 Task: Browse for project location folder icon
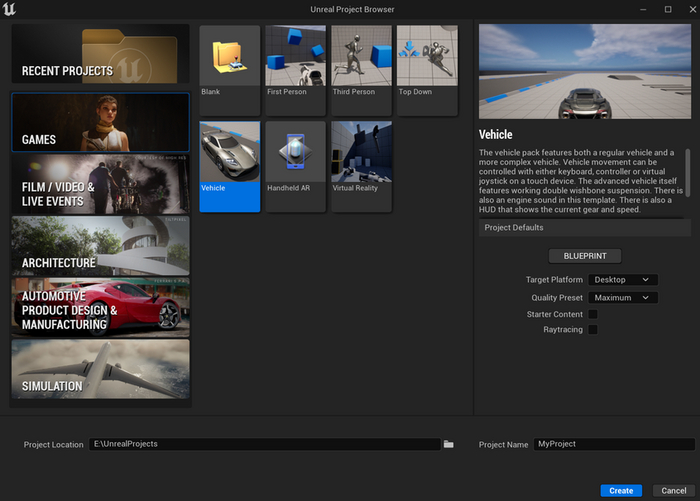(x=449, y=444)
